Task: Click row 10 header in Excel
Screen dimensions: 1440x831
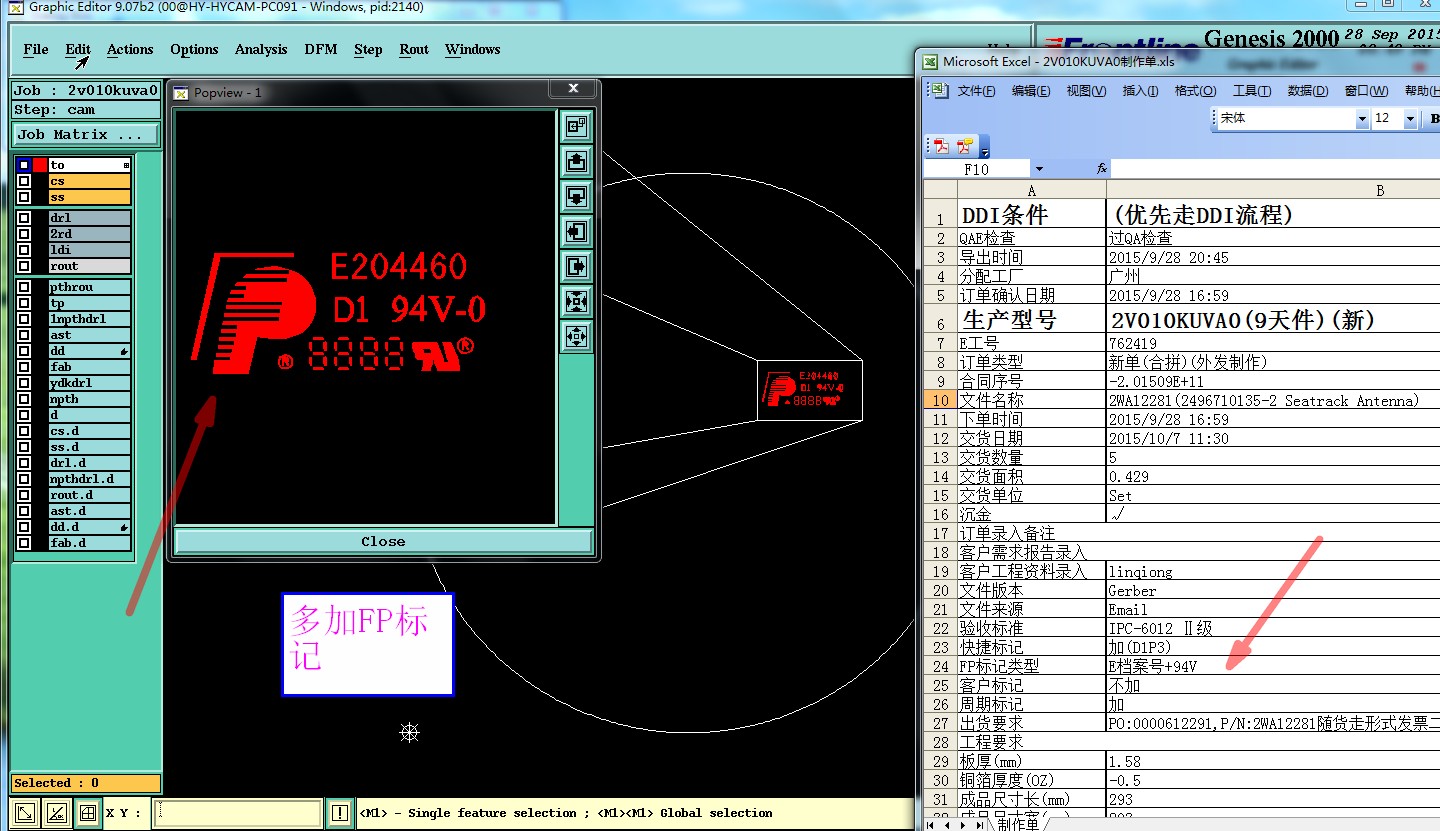Action: pos(939,400)
